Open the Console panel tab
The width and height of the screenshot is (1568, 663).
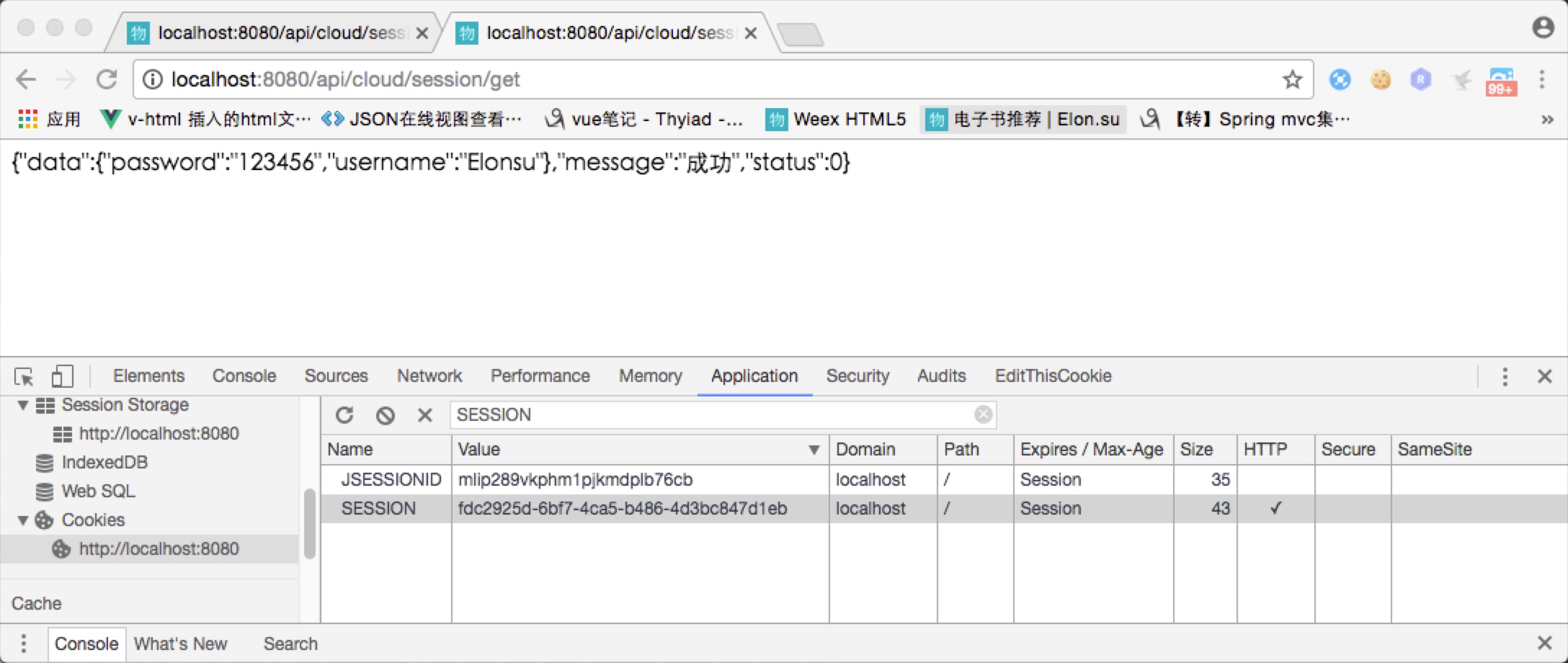[244, 376]
